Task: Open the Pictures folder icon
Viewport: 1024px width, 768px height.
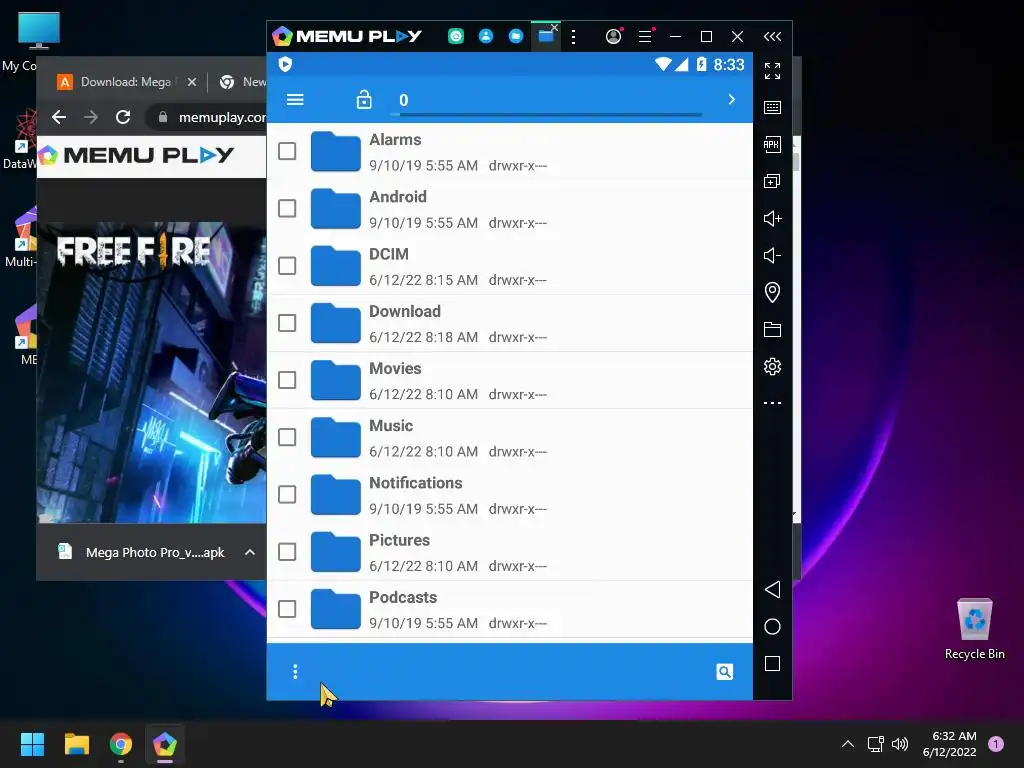Action: tap(336, 552)
